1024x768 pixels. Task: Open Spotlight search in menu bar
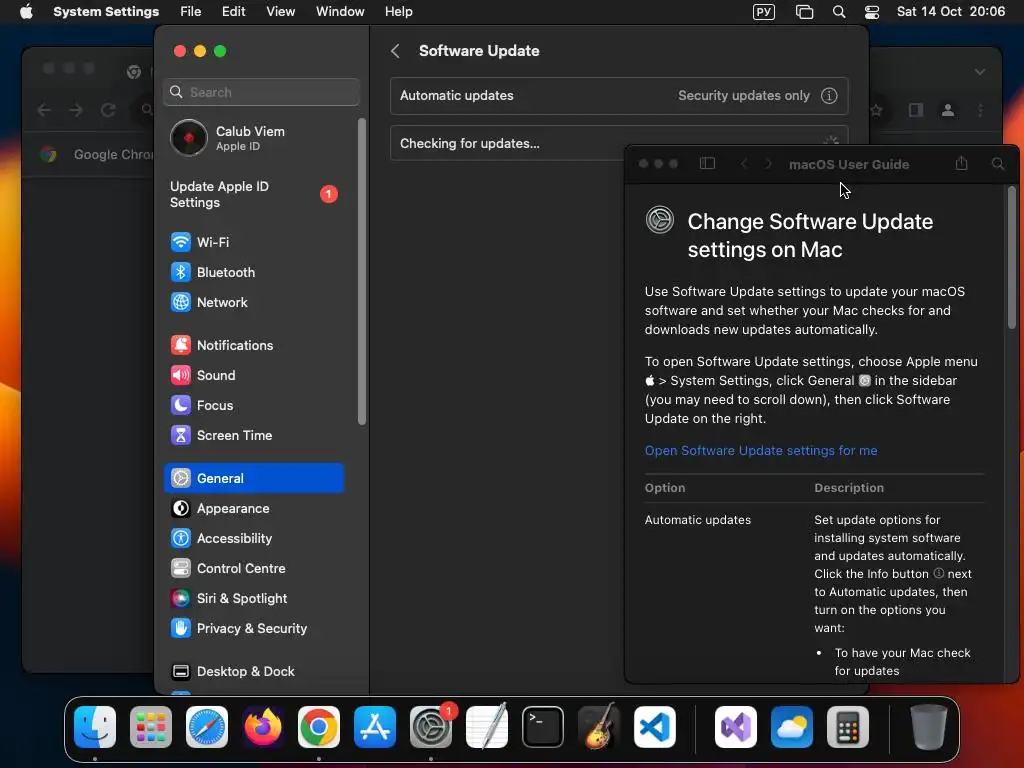[839, 12]
